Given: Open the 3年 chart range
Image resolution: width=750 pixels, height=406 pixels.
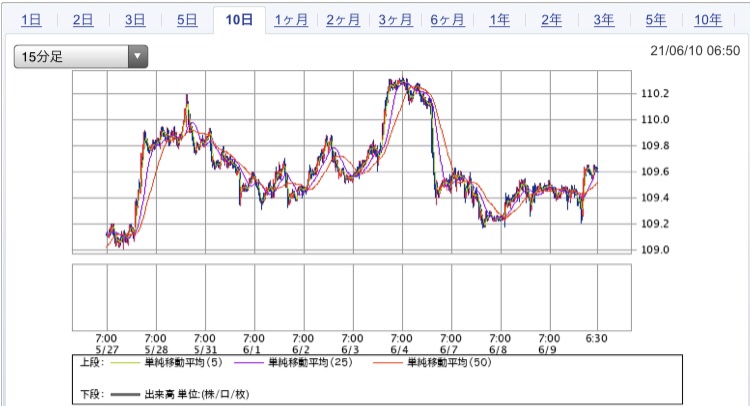Looking at the screenshot, I should [604, 20].
